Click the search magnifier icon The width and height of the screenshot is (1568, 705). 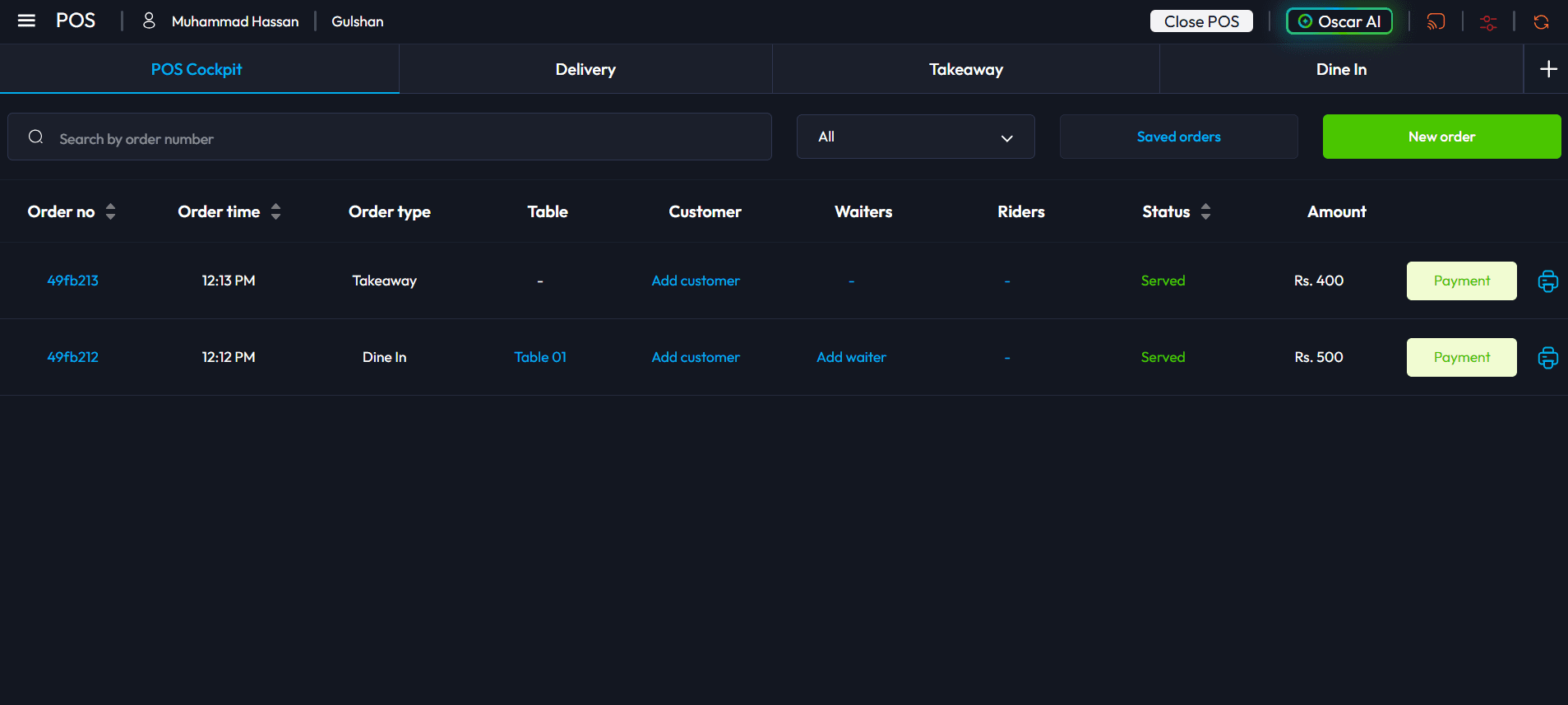click(x=36, y=137)
